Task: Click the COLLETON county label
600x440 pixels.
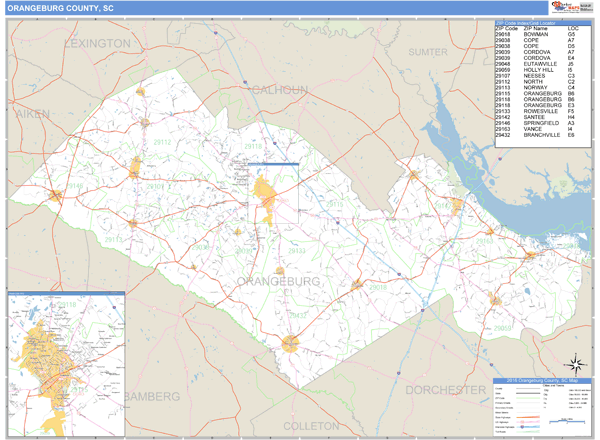Action: pyautogui.click(x=311, y=426)
